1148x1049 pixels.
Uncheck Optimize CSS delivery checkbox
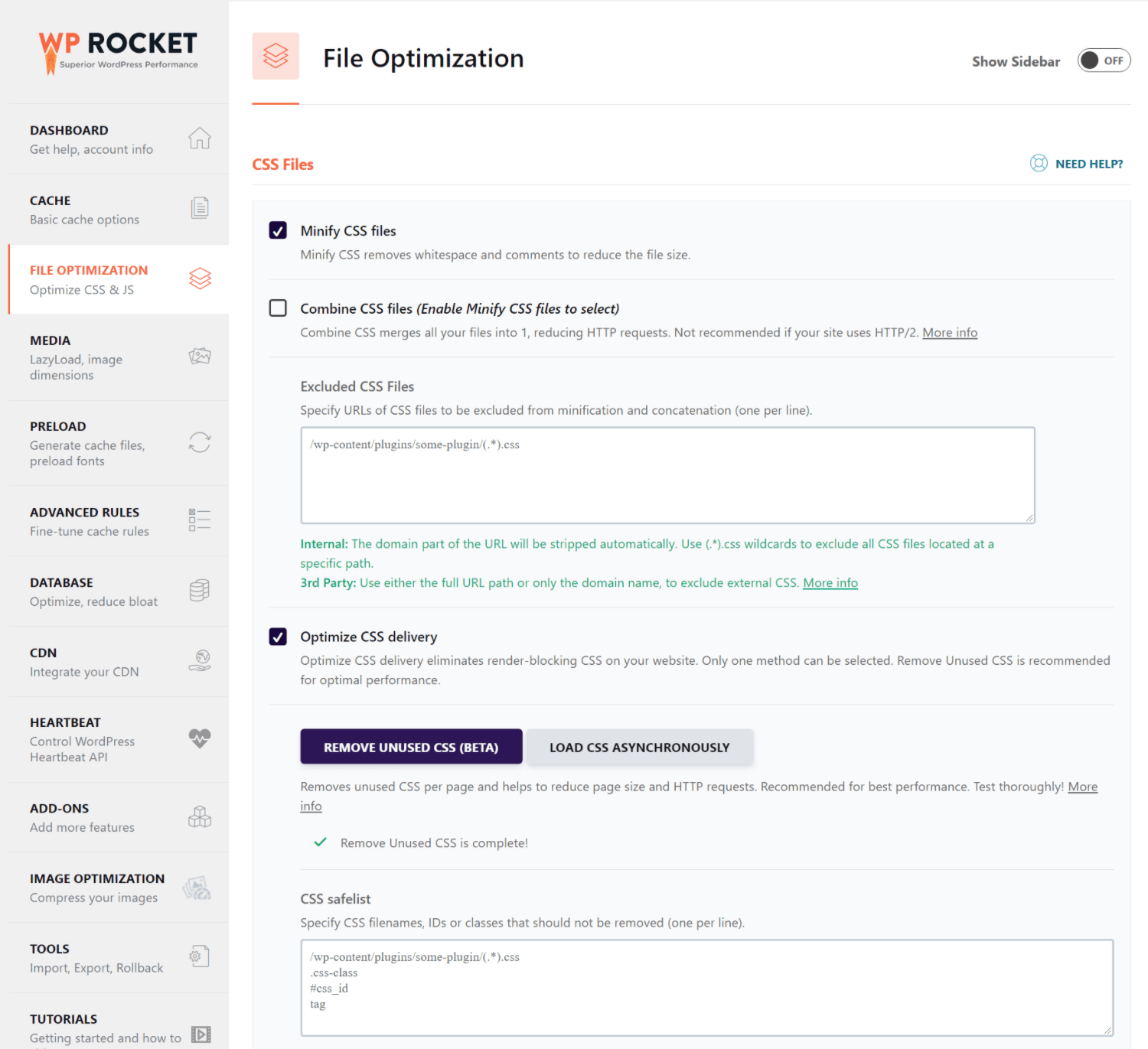point(278,637)
